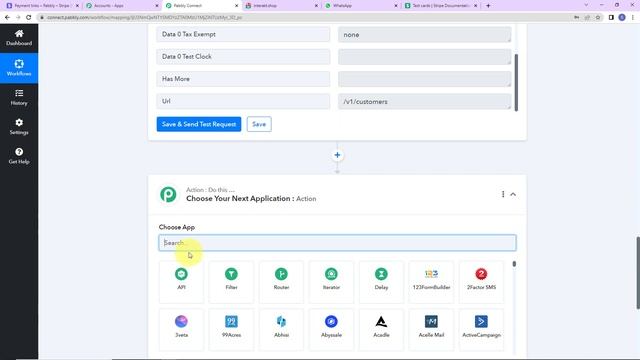This screenshot has width=640, height=360.
Task: Click the Data 0 Tax Exempt value field
Action: point(424,35)
